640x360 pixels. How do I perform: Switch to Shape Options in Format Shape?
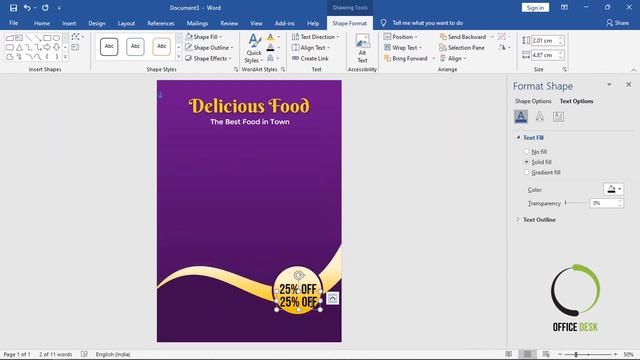[x=533, y=101]
